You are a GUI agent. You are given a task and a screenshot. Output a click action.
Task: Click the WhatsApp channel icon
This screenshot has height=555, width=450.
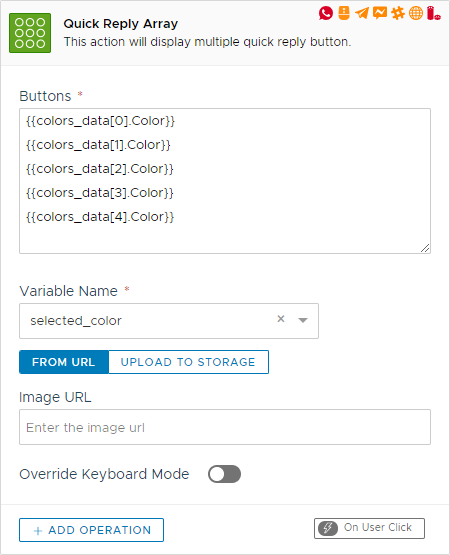pyautogui.click(x=326, y=13)
